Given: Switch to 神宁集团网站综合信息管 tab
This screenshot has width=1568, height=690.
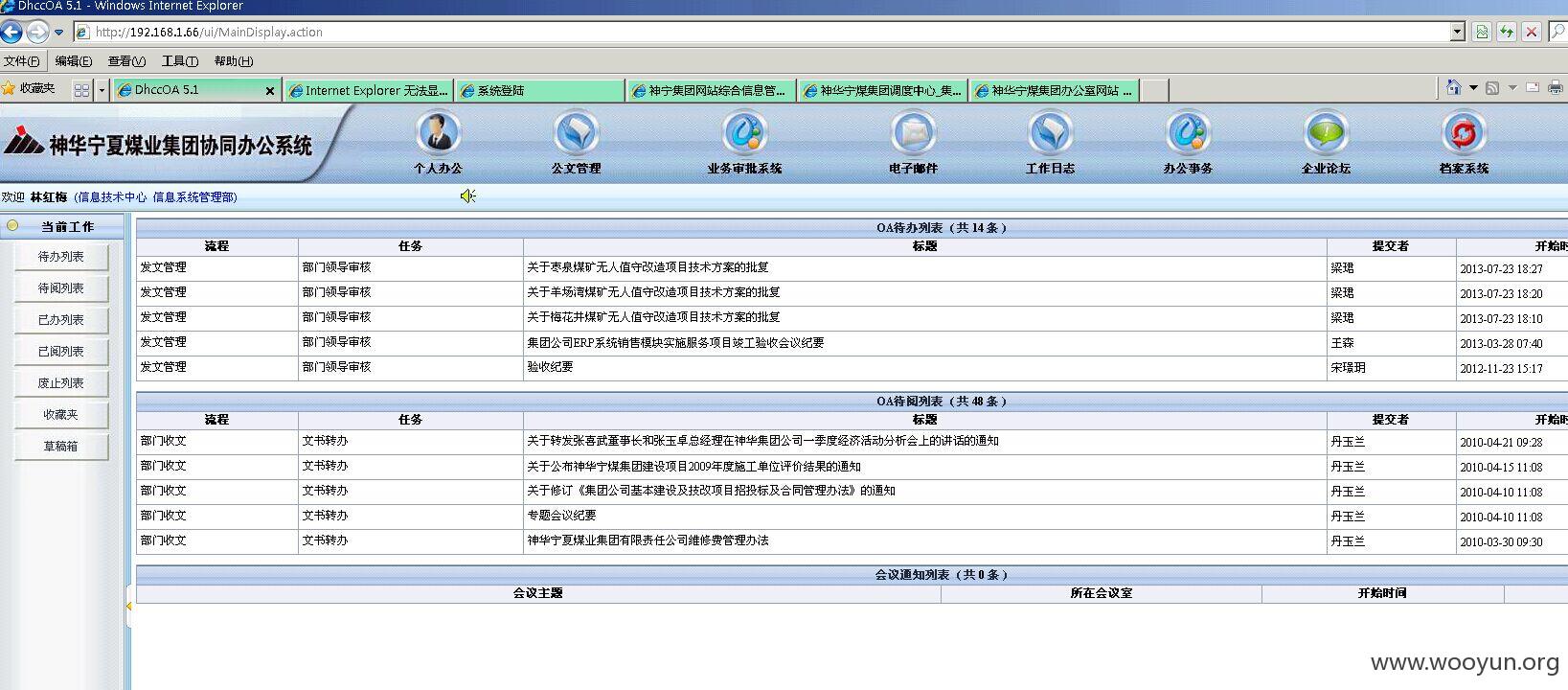Looking at the screenshot, I should [711, 90].
